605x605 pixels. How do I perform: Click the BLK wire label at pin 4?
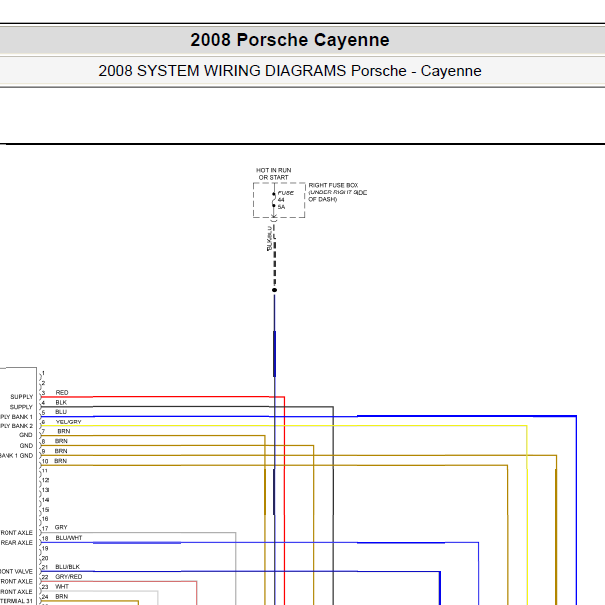(61, 402)
